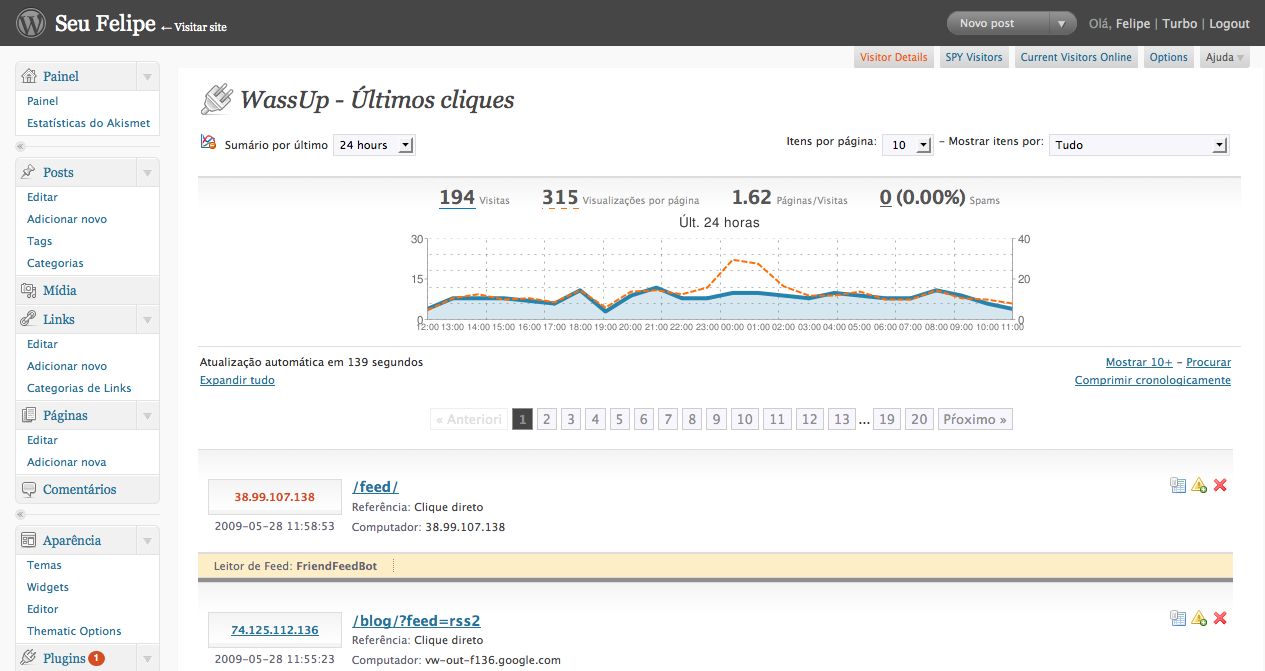Toggle the Painel menu expander arrow

[x=147, y=76]
